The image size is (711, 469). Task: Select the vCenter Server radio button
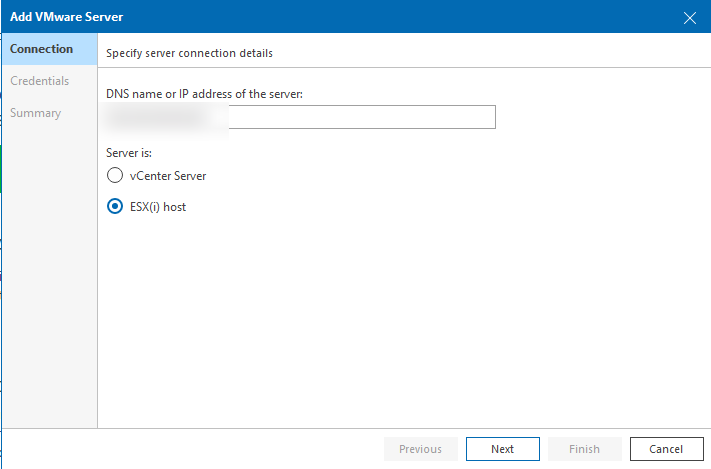115,175
